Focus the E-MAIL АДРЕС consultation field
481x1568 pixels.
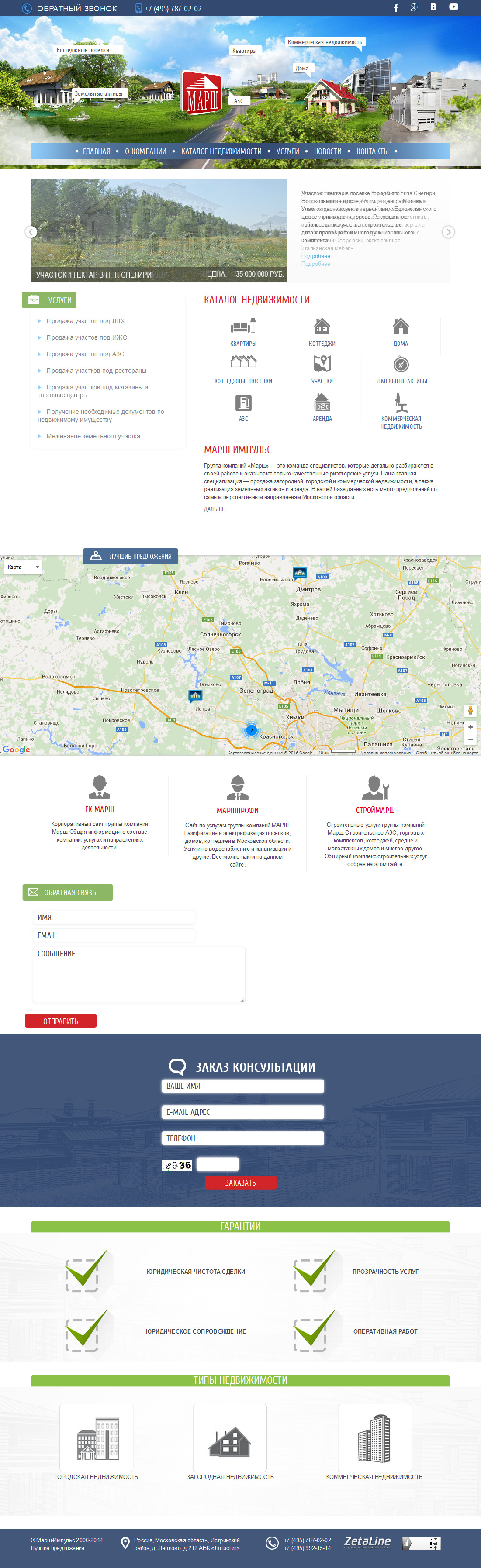coord(242,1112)
